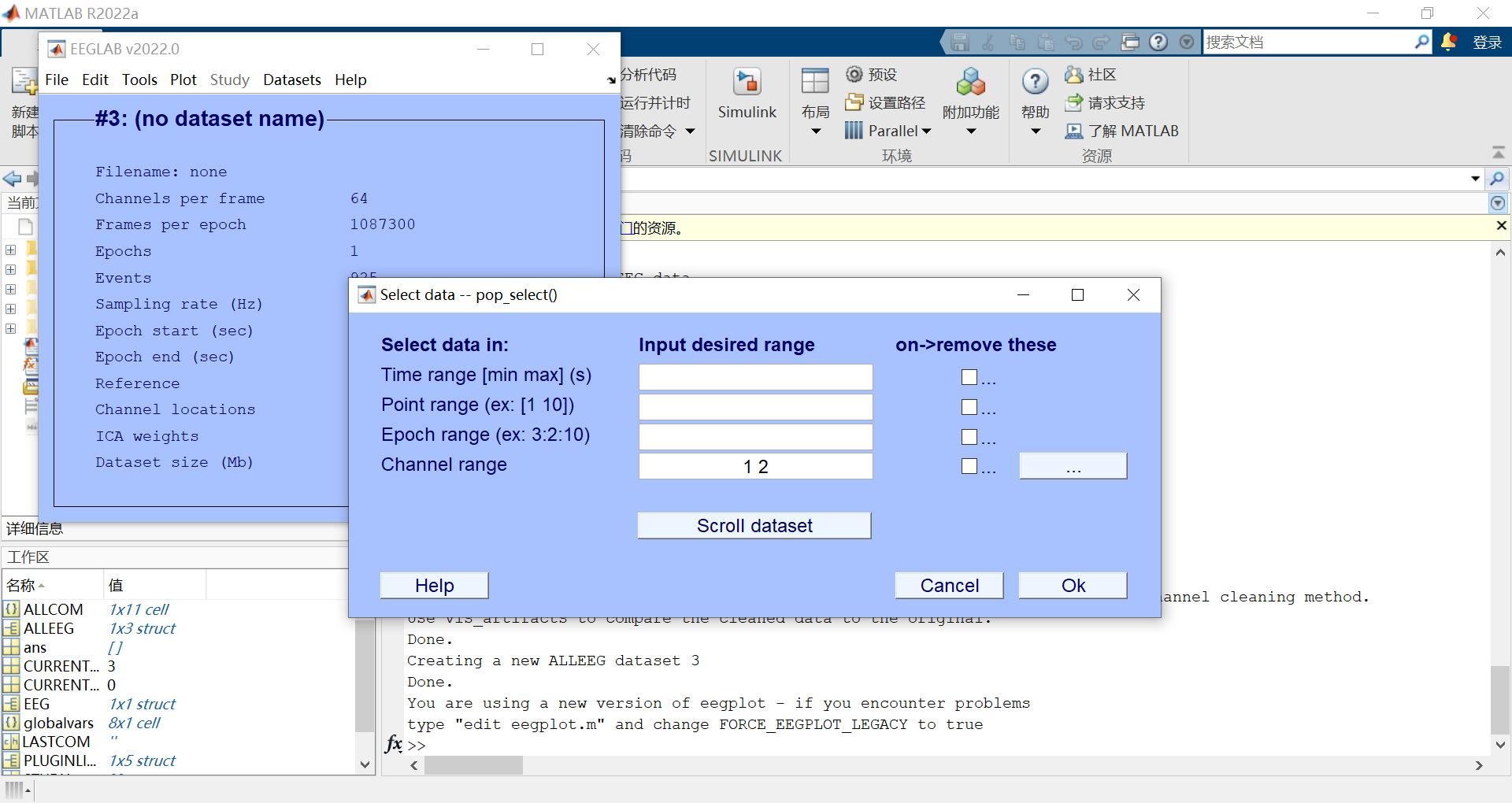Viewport: 1512px width, 803px height.
Task: Click the search magnifier in 搜索文档 box
Action: coord(1421,42)
